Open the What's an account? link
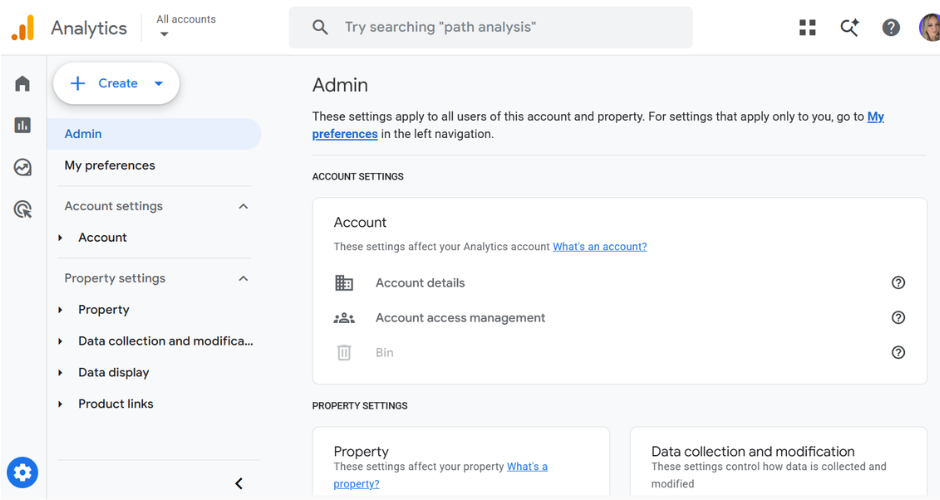940x500 pixels. pos(599,246)
